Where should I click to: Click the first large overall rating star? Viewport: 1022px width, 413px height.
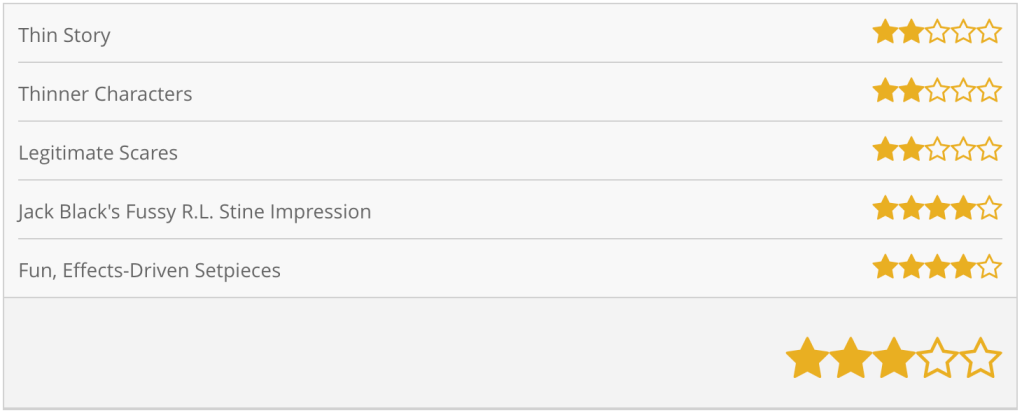(x=806, y=359)
